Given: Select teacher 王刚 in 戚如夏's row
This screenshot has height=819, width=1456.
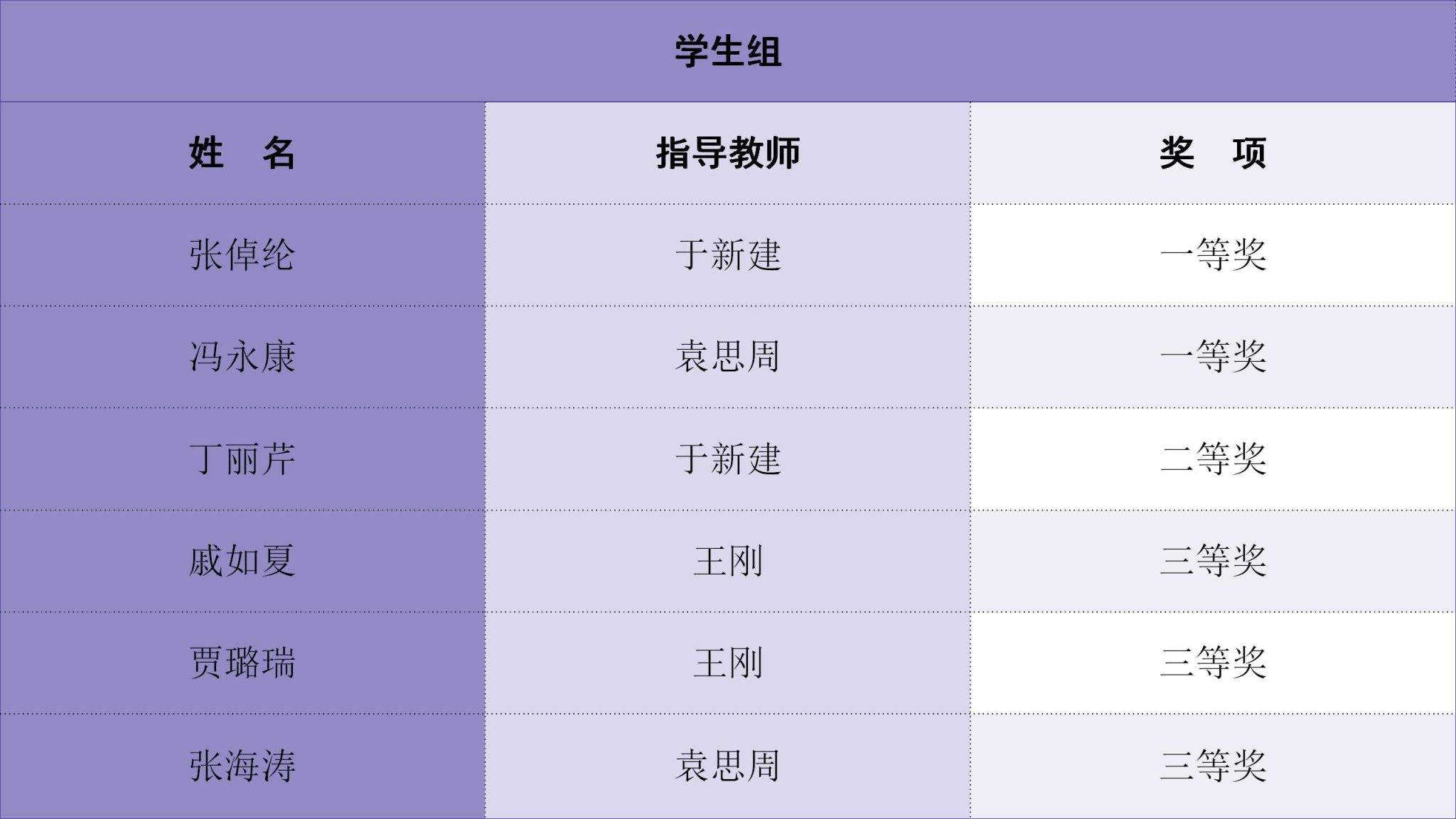Looking at the screenshot, I should [x=728, y=560].
